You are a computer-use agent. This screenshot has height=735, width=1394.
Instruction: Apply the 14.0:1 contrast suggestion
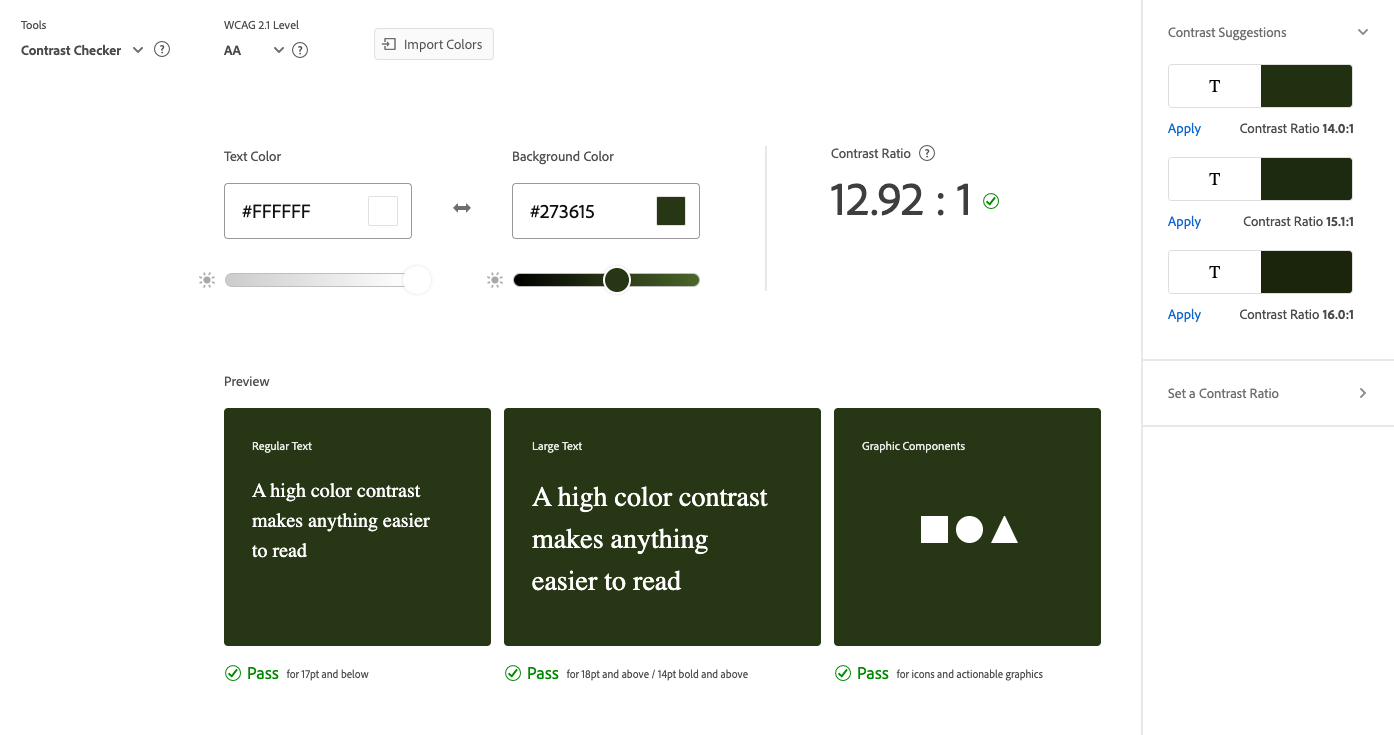tap(1184, 128)
